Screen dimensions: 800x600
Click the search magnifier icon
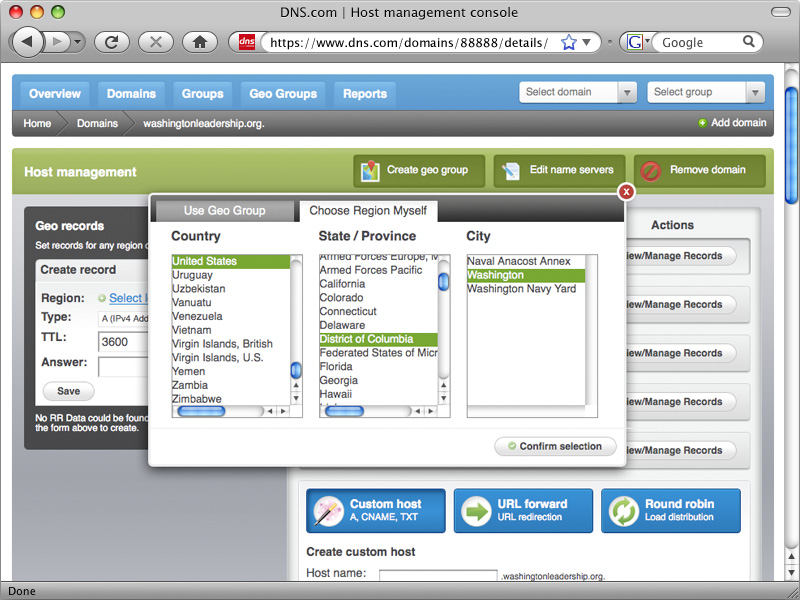(x=748, y=41)
